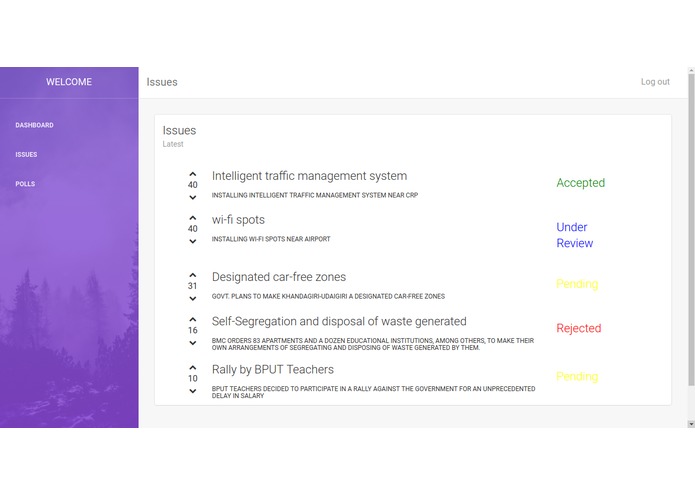Click vote count 40 of traffic management issue
Viewport: 695px width, 494px height.
pyautogui.click(x=192, y=185)
